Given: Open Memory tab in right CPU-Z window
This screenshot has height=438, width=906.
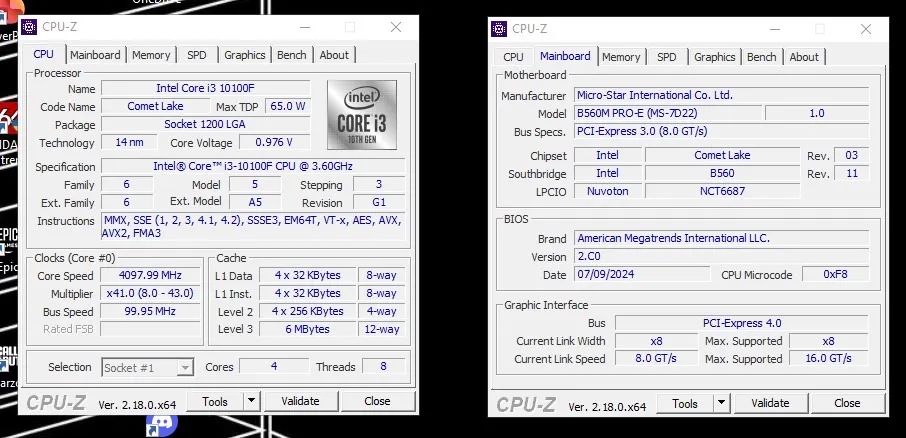Looking at the screenshot, I should pyautogui.click(x=621, y=57).
